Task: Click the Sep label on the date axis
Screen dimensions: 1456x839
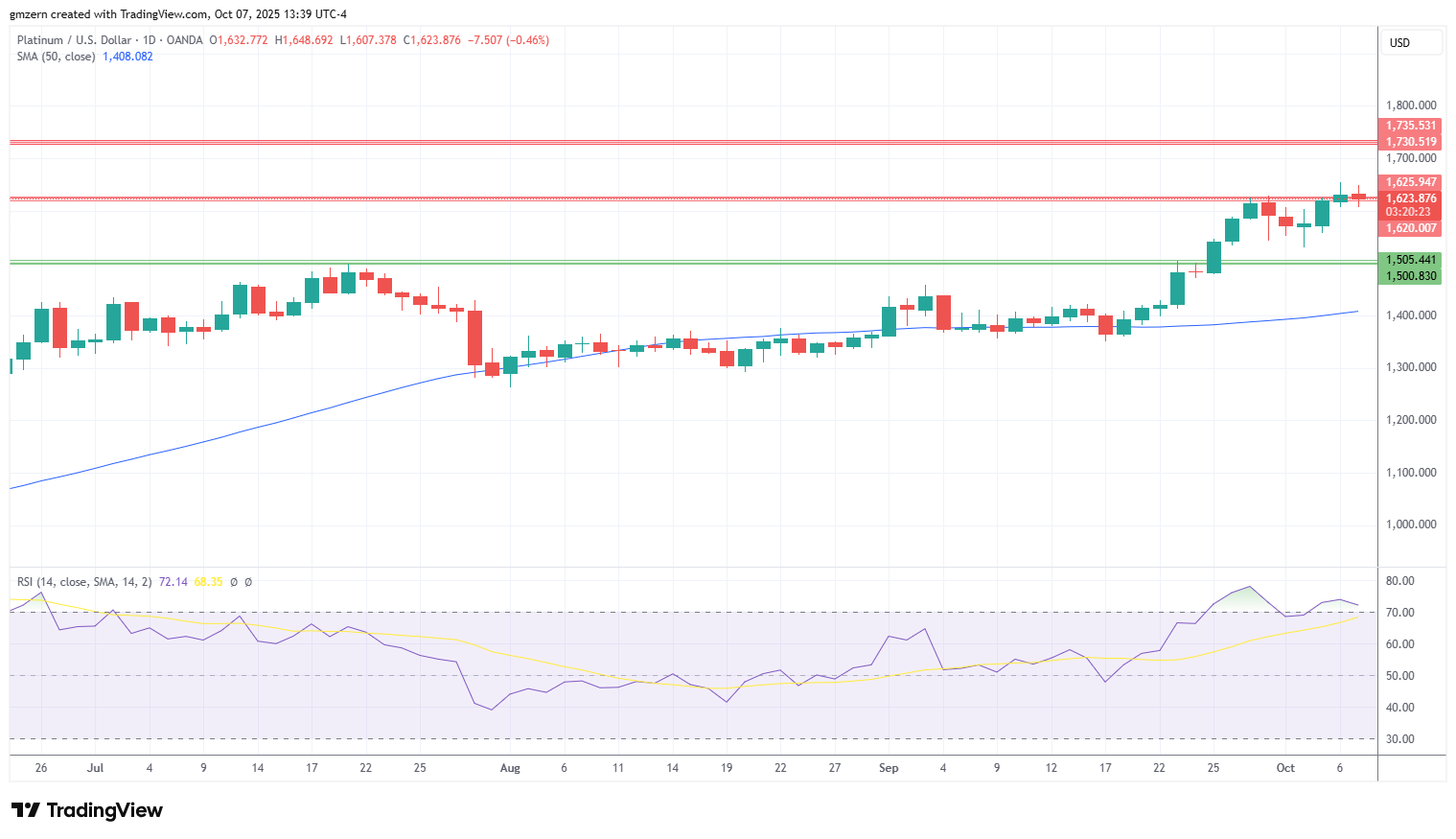Action: [x=889, y=768]
